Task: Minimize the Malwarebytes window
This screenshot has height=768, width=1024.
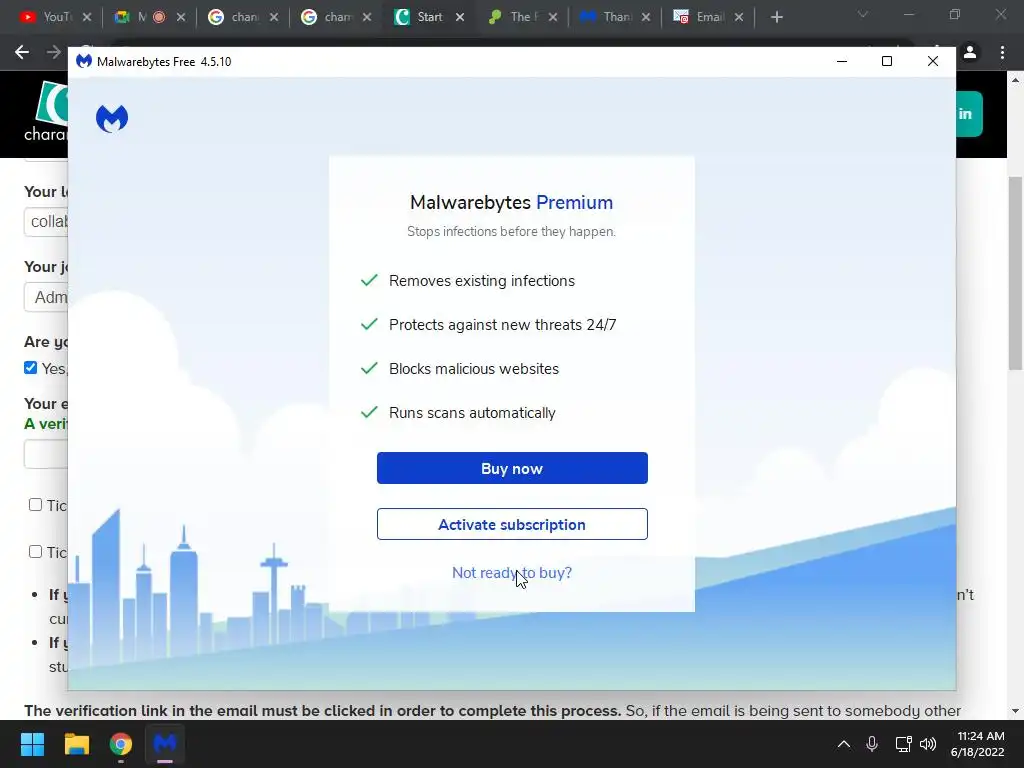Action: click(x=842, y=61)
